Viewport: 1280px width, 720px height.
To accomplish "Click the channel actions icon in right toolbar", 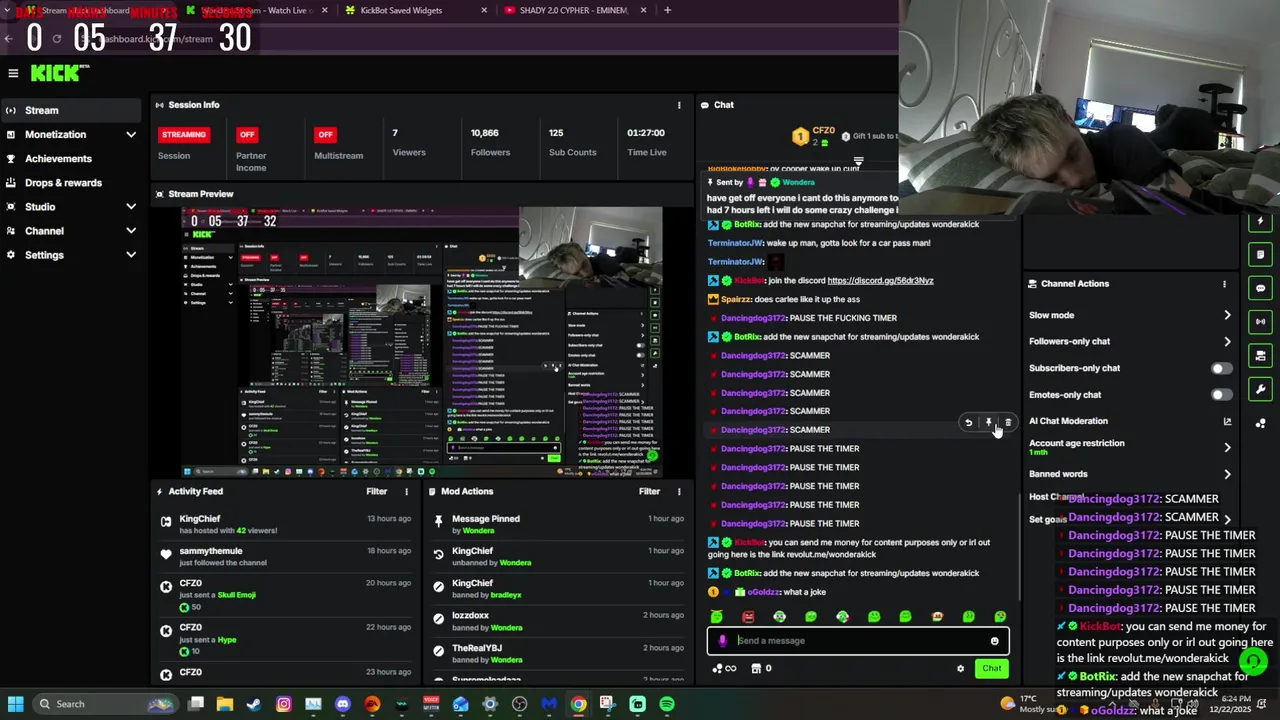I will tap(1260, 356).
